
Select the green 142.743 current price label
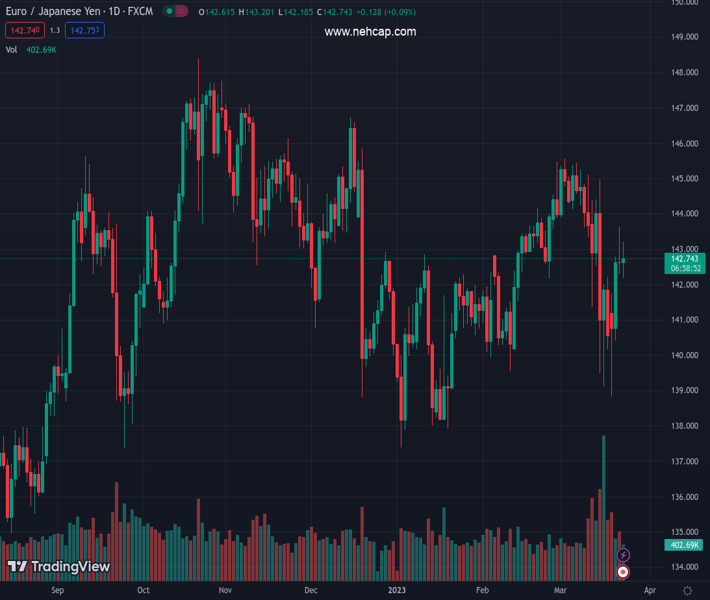pyautogui.click(x=685, y=259)
